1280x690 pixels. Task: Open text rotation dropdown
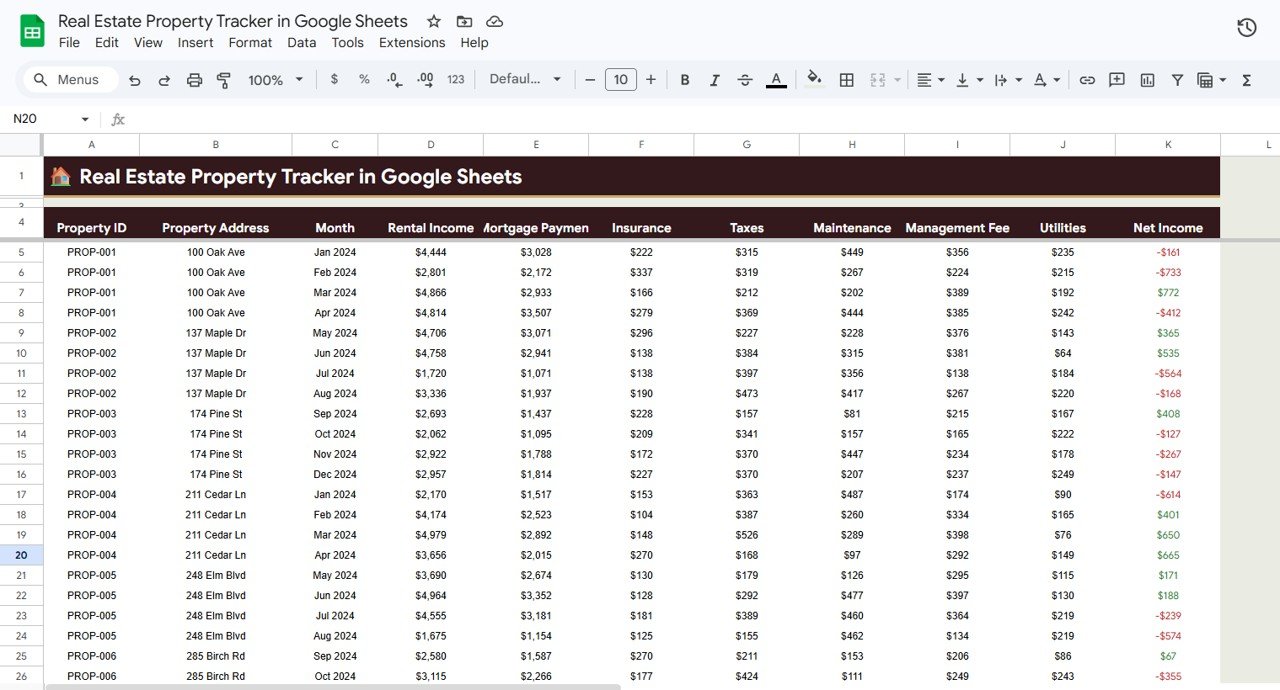click(x=1046, y=80)
